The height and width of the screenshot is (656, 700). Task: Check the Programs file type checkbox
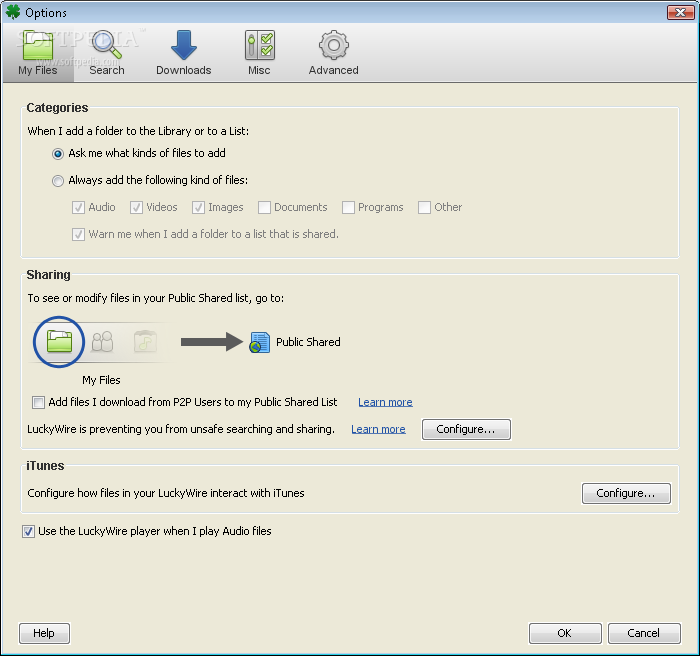(x=348, y=208)
